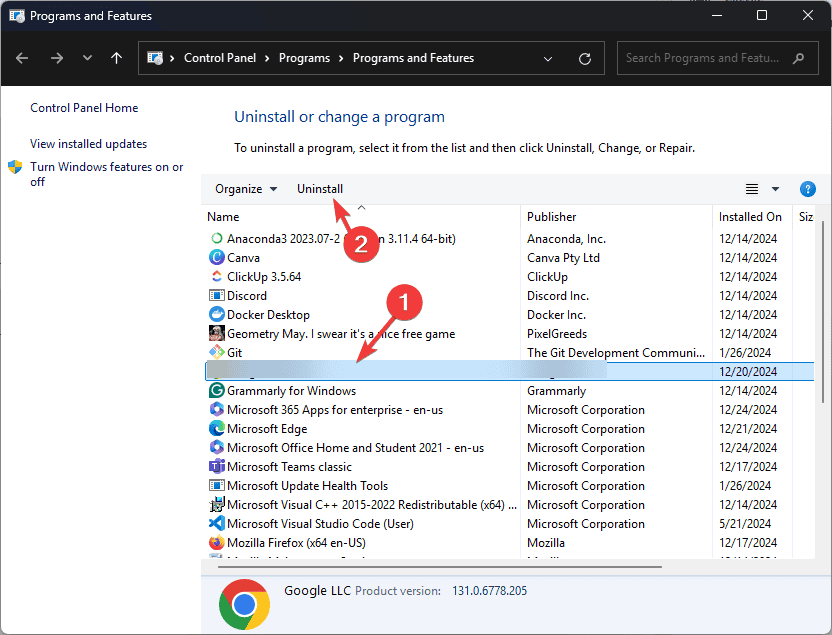Select the Discord entry icon
This screenshot has width=832, height=635.
point(216,295)
